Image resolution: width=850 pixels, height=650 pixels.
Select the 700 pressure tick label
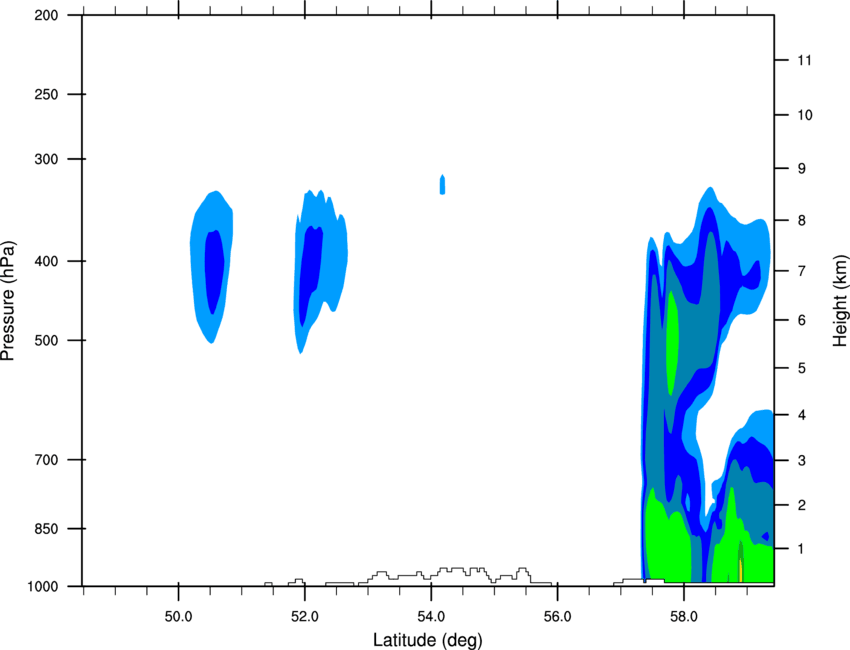pyautogui.click(x=46, y=460)
